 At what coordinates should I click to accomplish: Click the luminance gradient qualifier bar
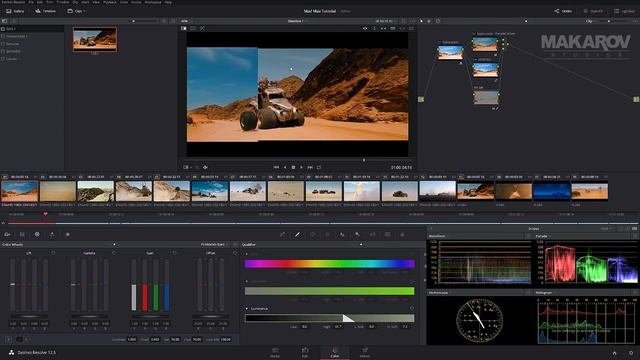pos(329,318)
